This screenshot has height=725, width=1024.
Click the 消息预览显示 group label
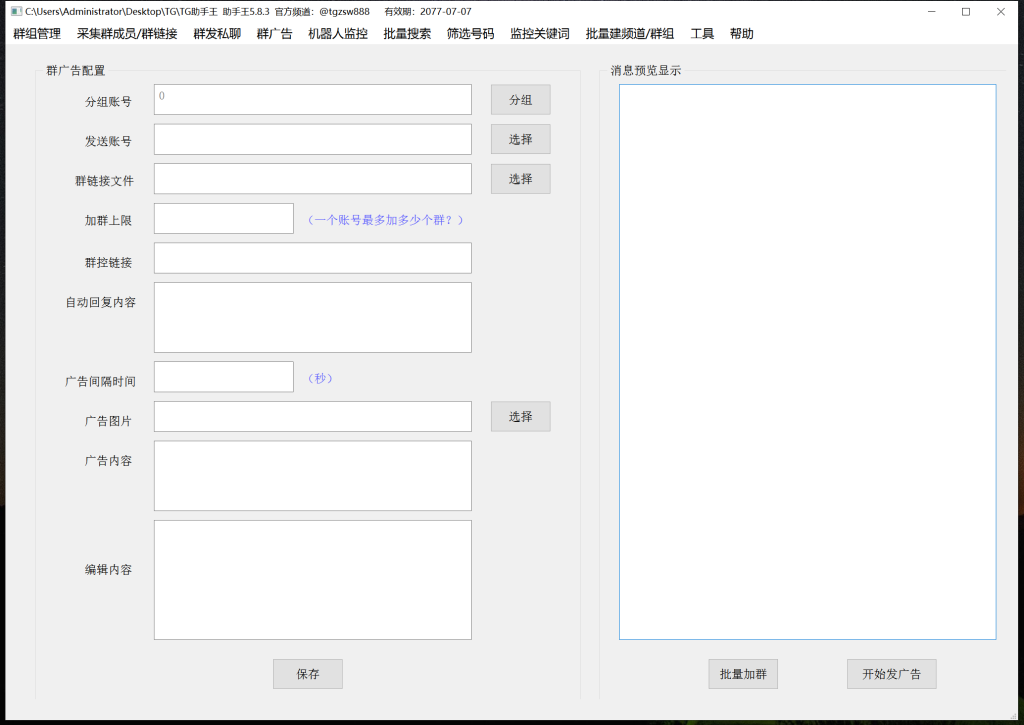tap(646, 71)
